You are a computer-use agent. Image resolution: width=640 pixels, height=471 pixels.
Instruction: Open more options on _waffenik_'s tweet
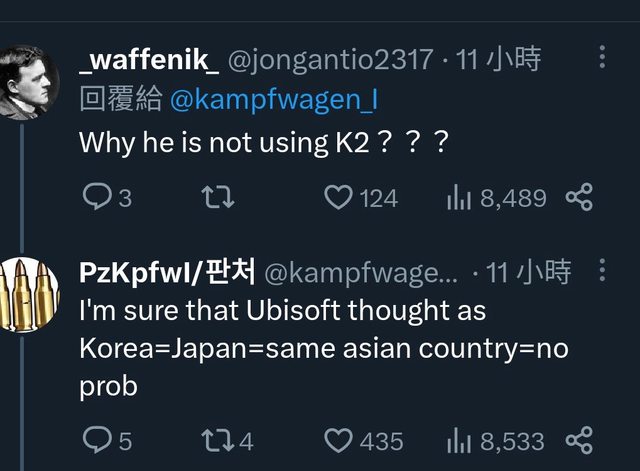pyautogui.click(x=602, y=57)
